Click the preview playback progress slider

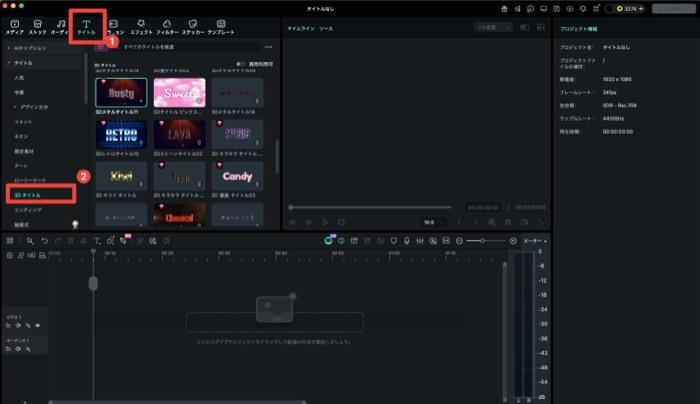[371, 207]
